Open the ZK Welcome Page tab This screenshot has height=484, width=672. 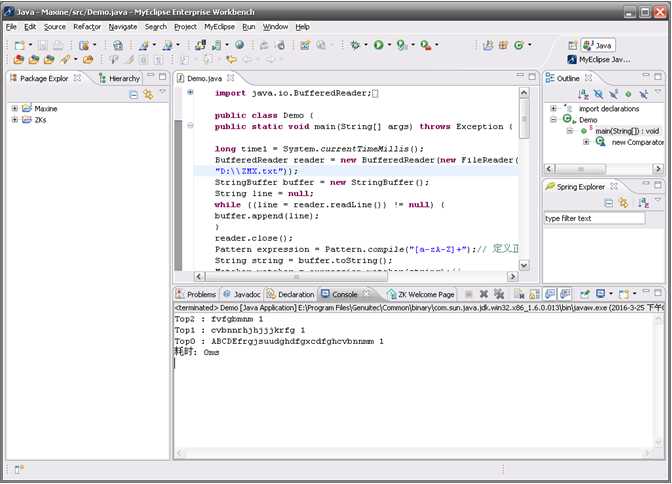(x=421, y=295)
